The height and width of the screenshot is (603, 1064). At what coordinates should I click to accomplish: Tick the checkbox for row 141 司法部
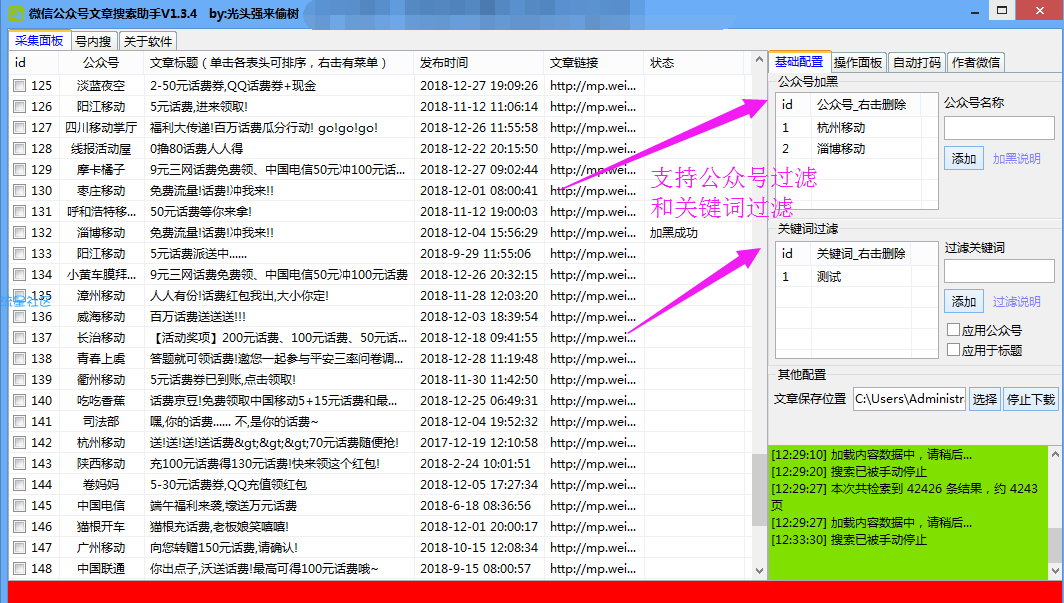20,422
